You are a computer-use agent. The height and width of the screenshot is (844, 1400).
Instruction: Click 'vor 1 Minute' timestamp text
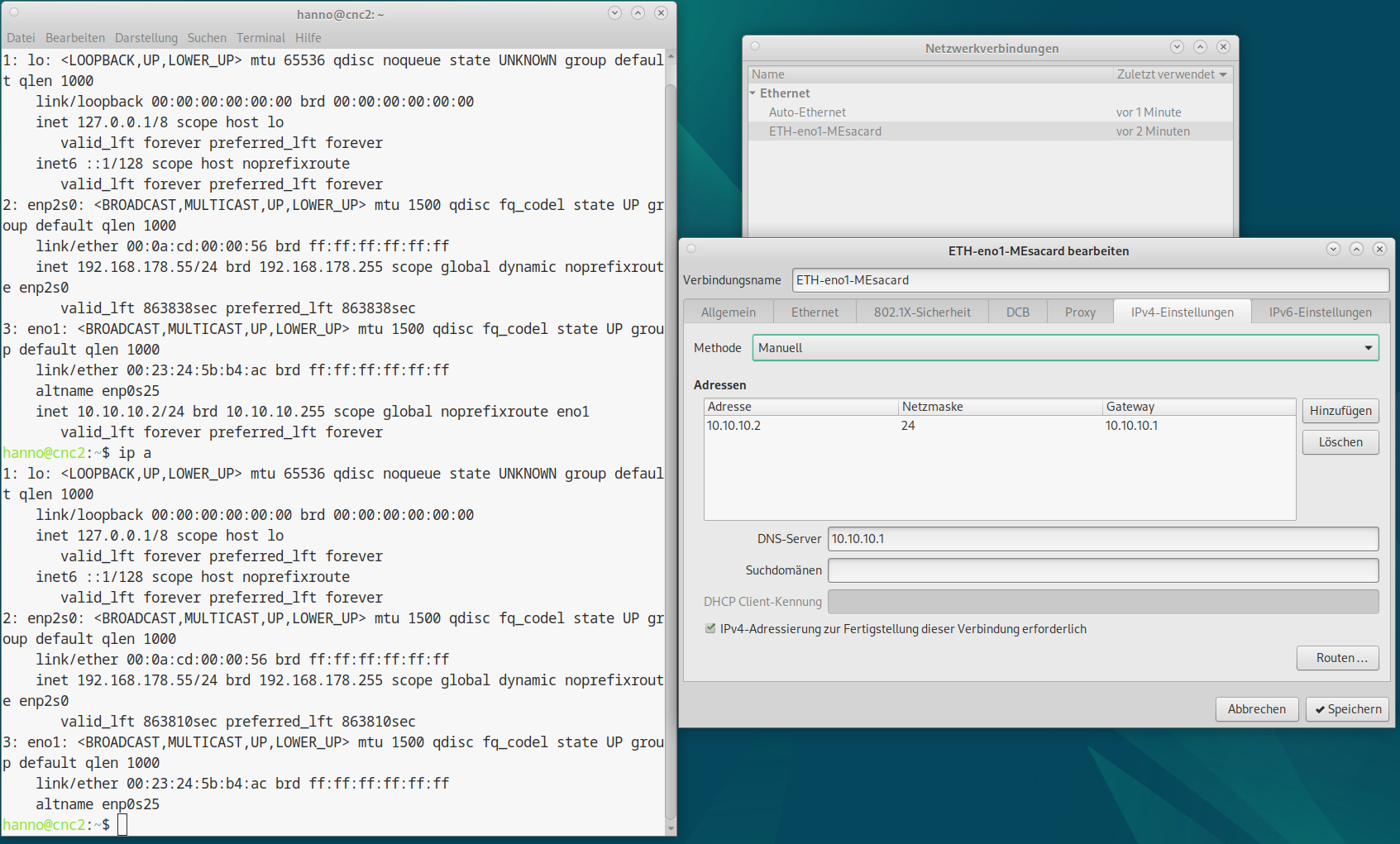1149,112
